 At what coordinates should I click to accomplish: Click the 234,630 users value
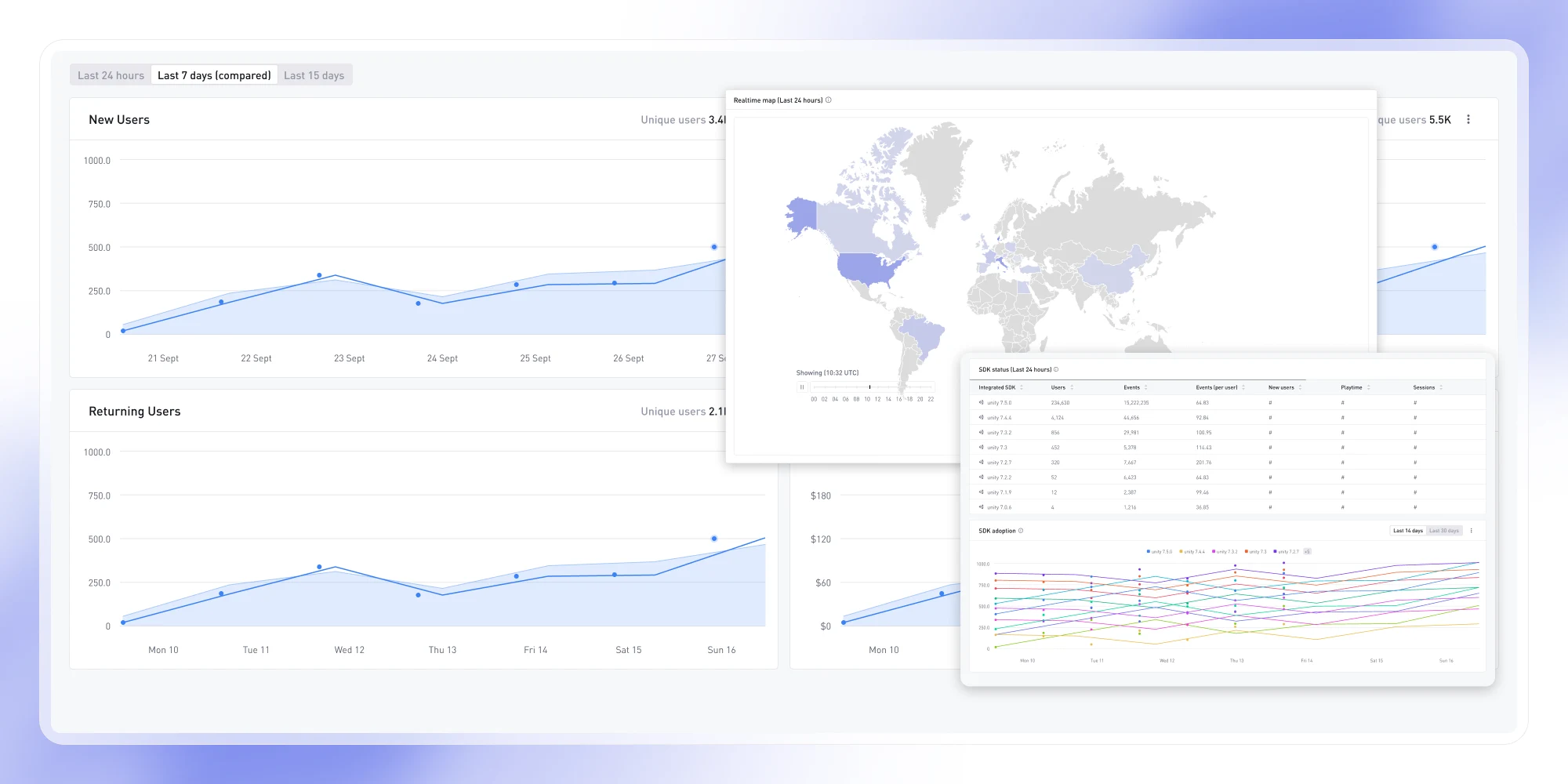coord(1060,403)
